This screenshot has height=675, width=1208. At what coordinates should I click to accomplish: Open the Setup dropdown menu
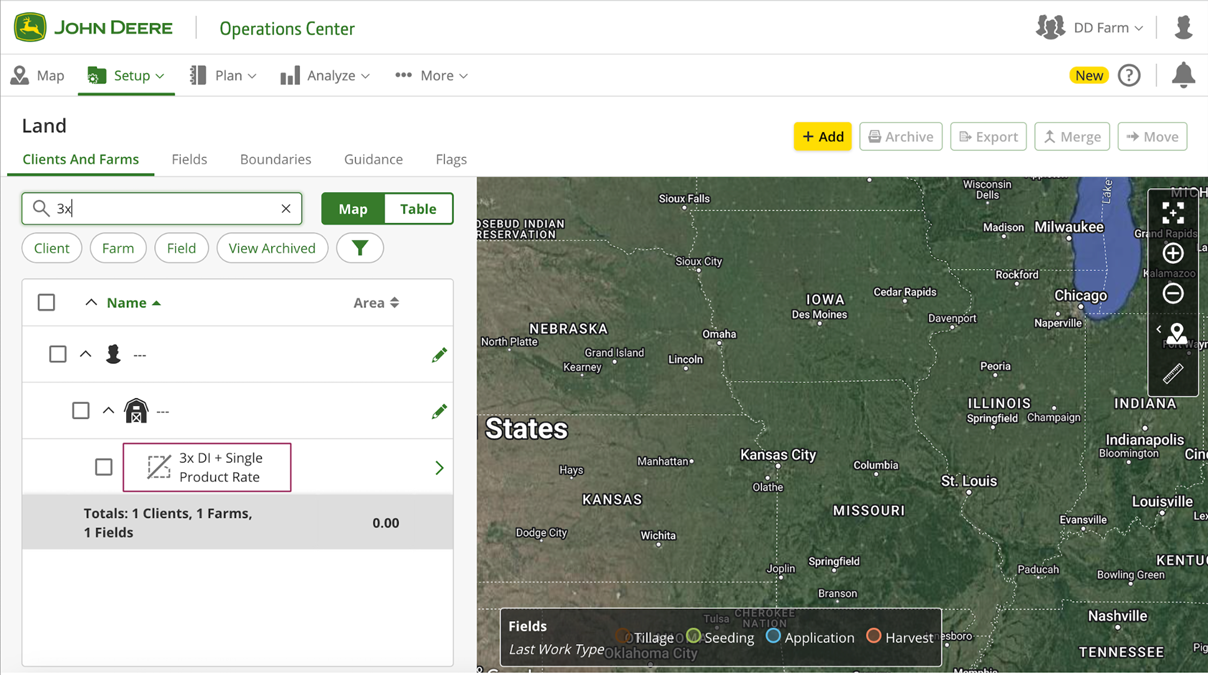127,76
